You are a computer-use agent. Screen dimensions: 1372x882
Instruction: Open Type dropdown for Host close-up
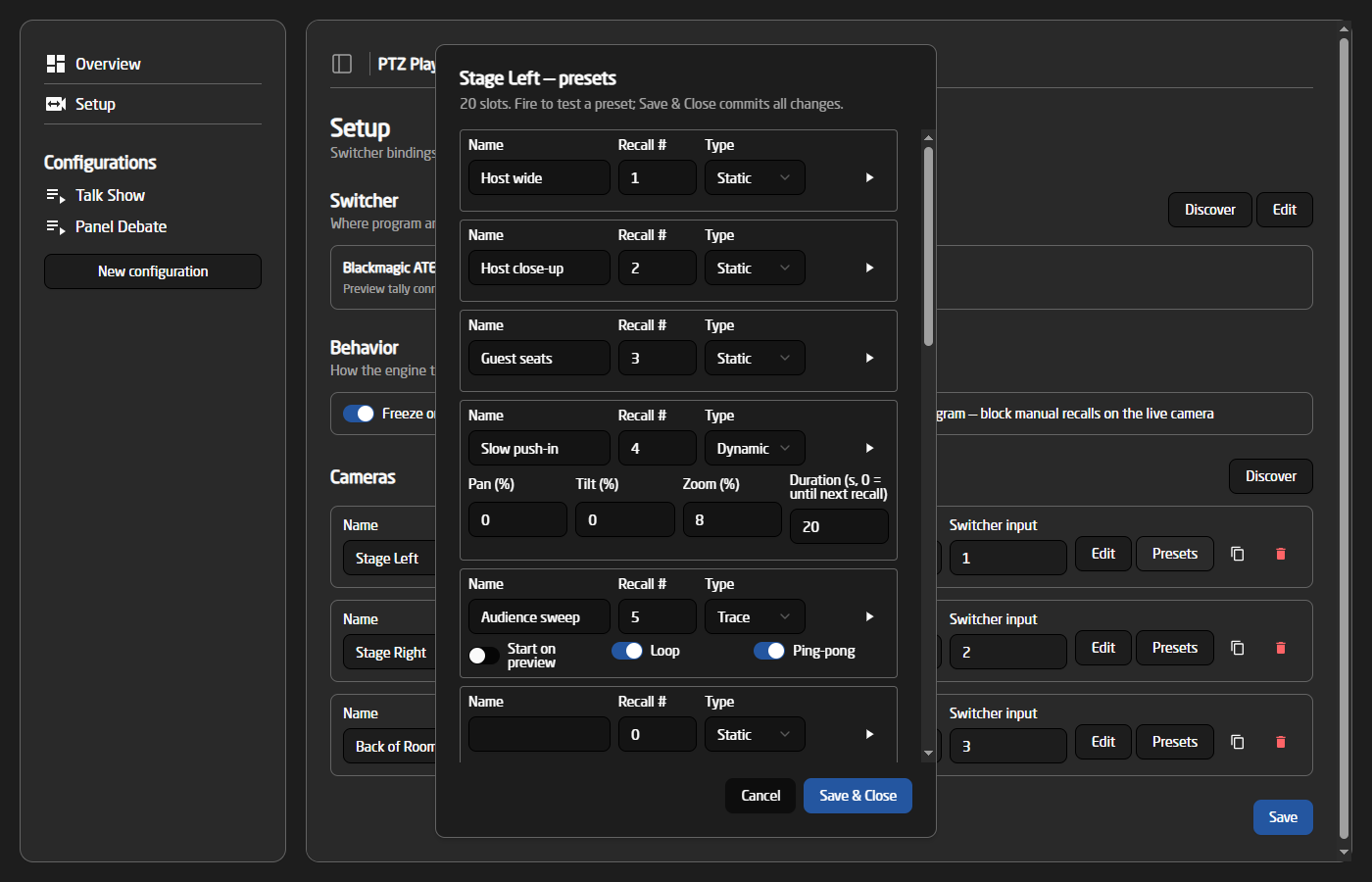[755, 268]
